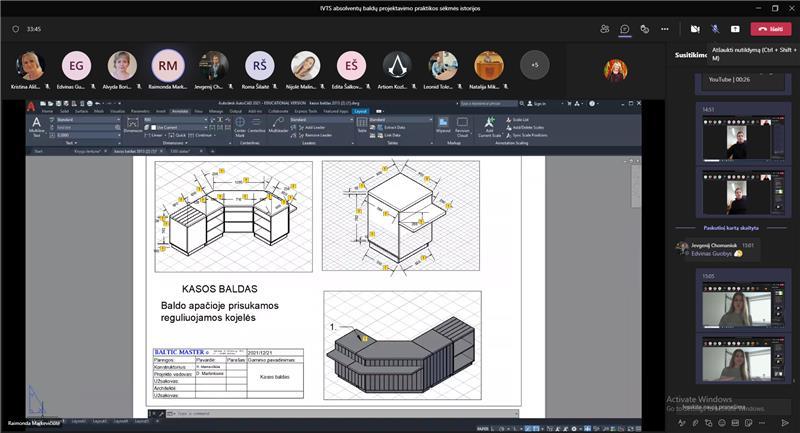Viewport: 800px width, 433px height.
Task: Click Remove Leader in Leaders panel
Action: coord(315,135)
